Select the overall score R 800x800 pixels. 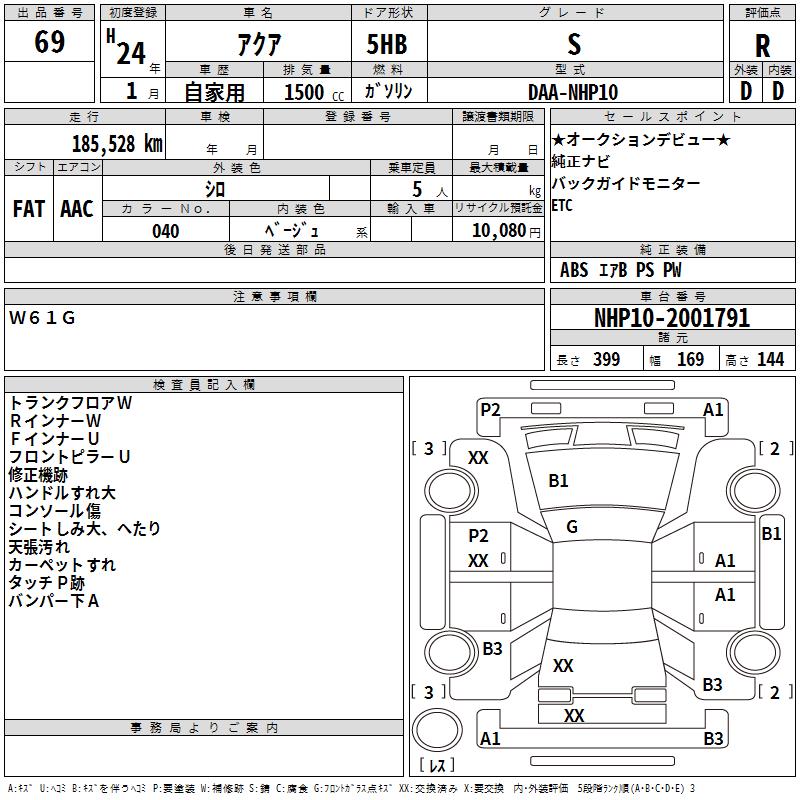[762, 46]
